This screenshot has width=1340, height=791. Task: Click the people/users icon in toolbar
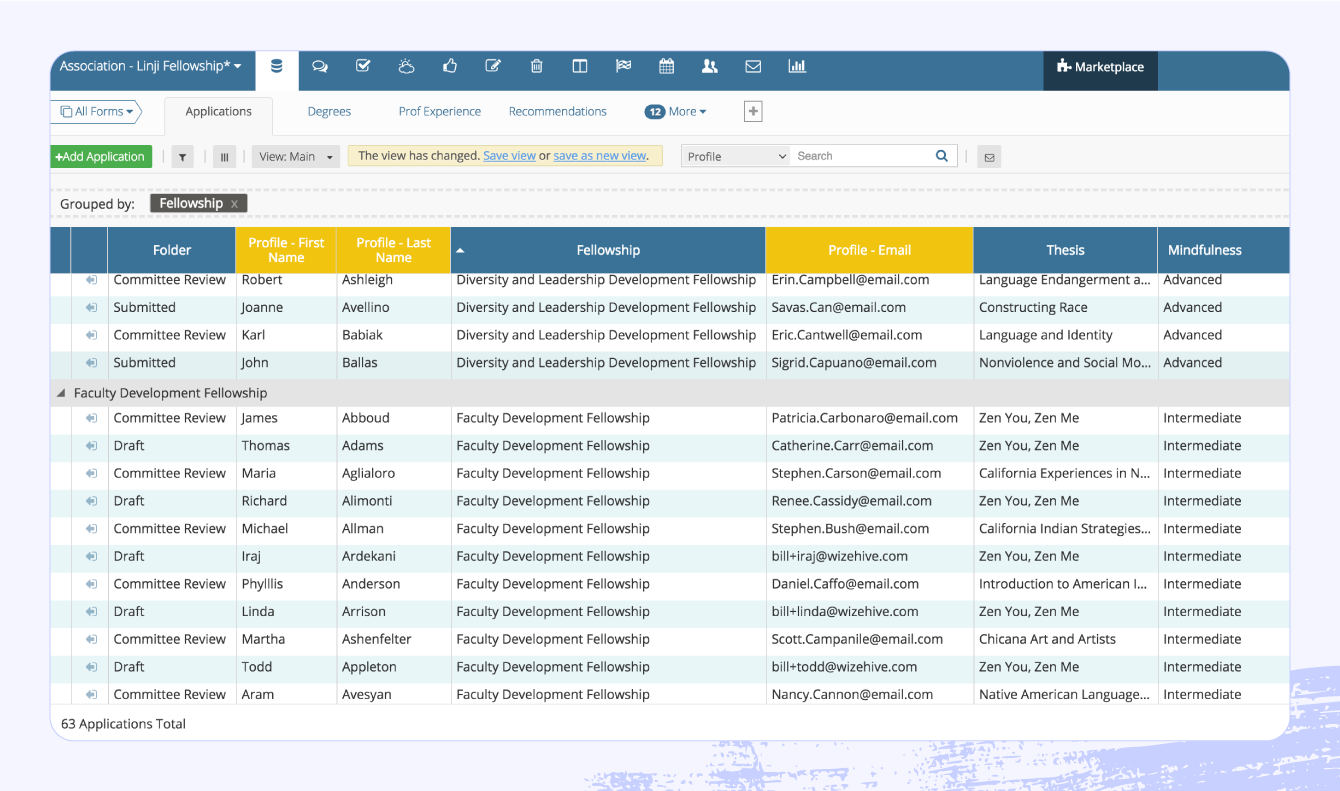click(710, 65)
